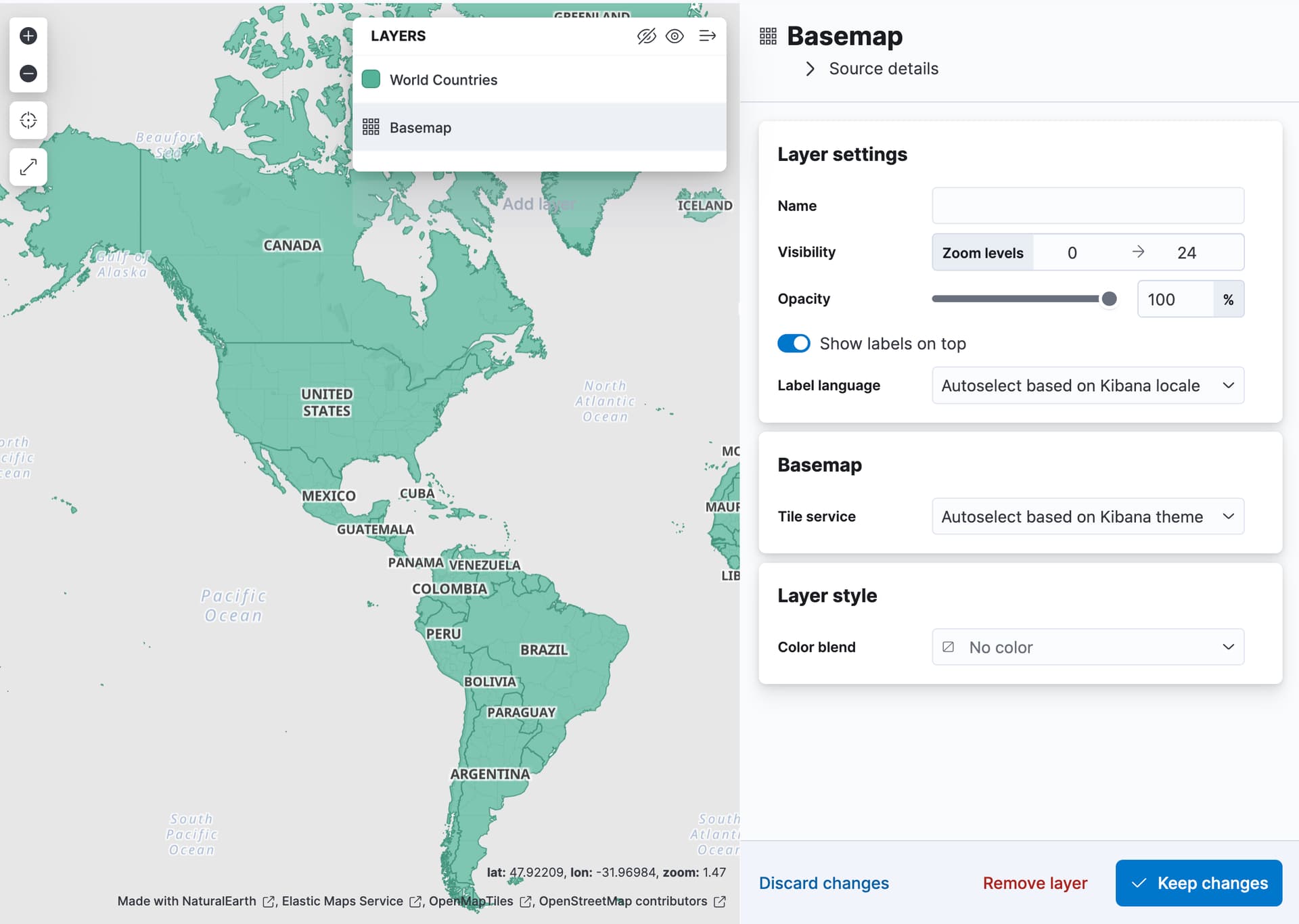Click the Remove layer button
Image resolution: width=1299 pixels, height=924 pixels.
click(x=1034, y=883)
